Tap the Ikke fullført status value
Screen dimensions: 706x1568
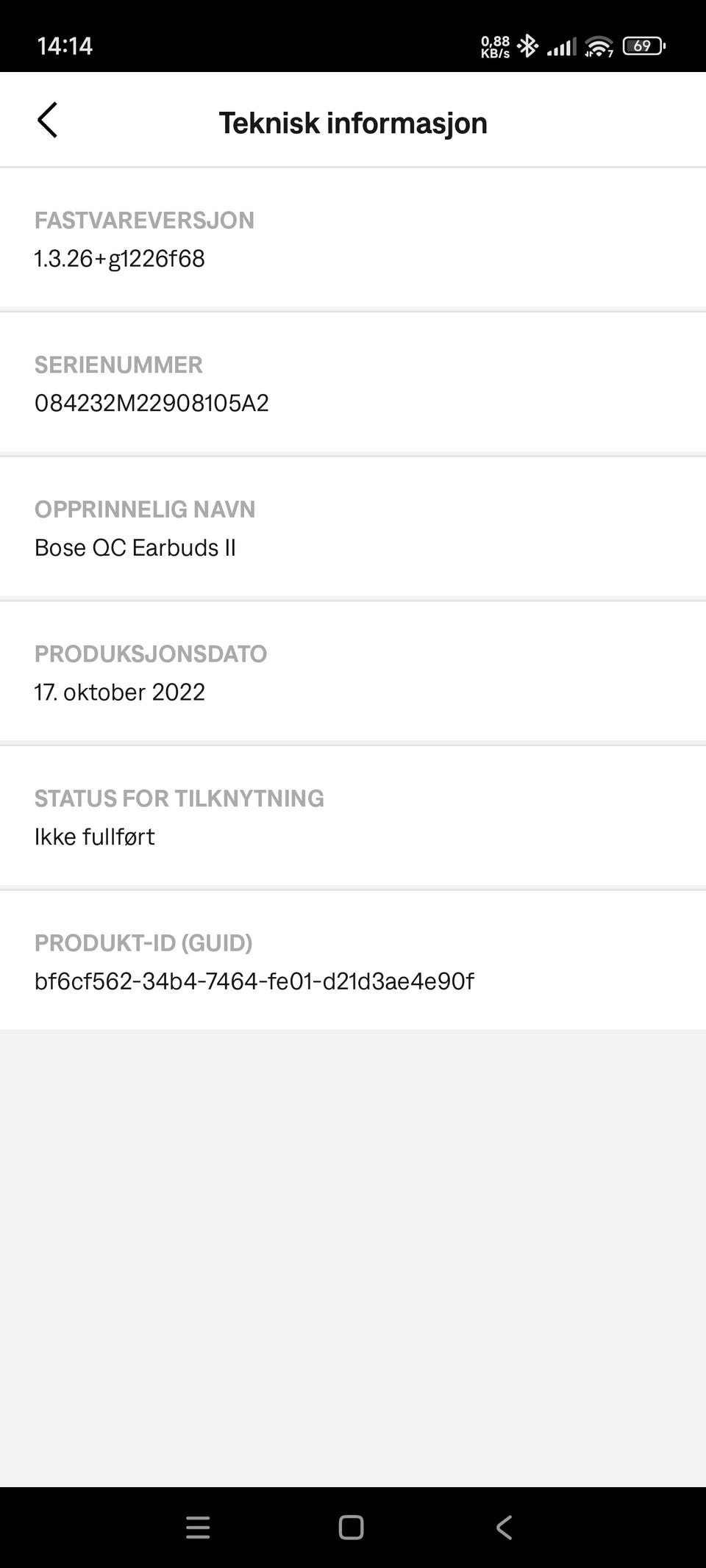[x=95, y=837]
